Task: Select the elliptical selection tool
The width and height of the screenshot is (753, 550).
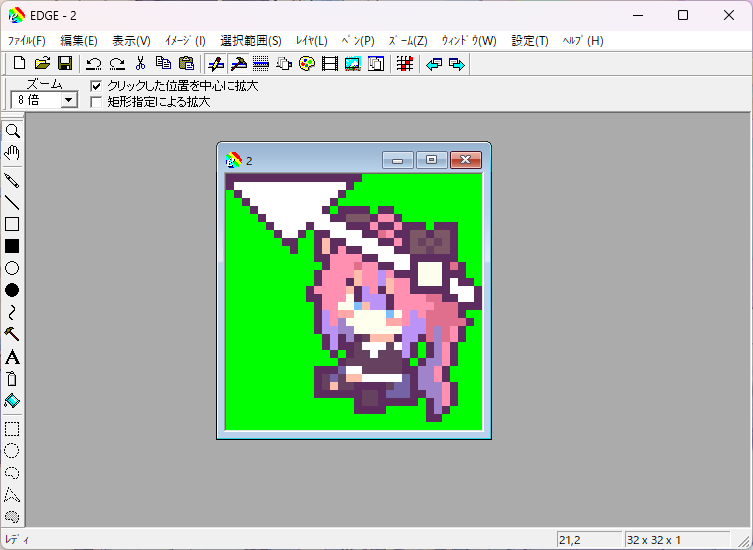Action: [x=12, y=451]
